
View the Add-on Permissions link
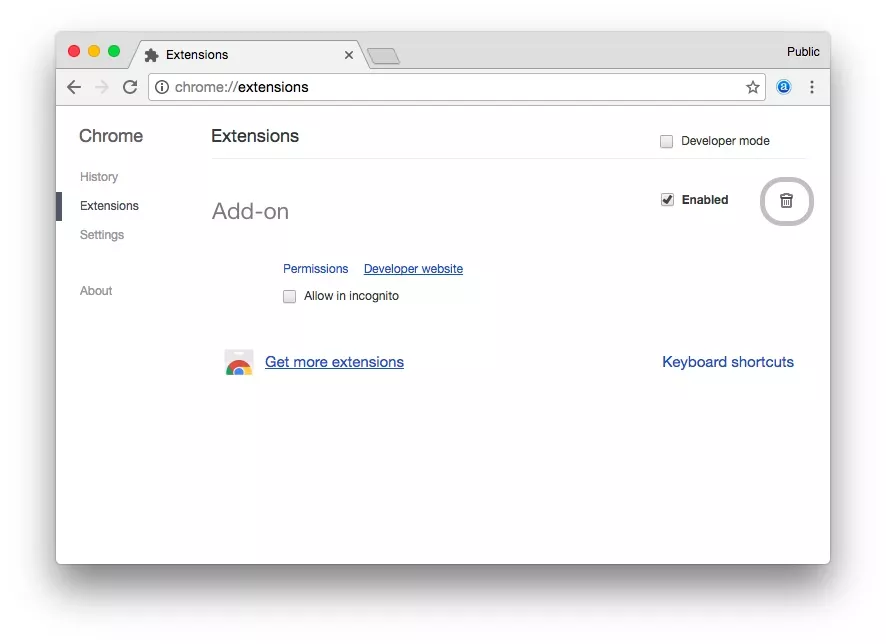click(x=315, y=269)
